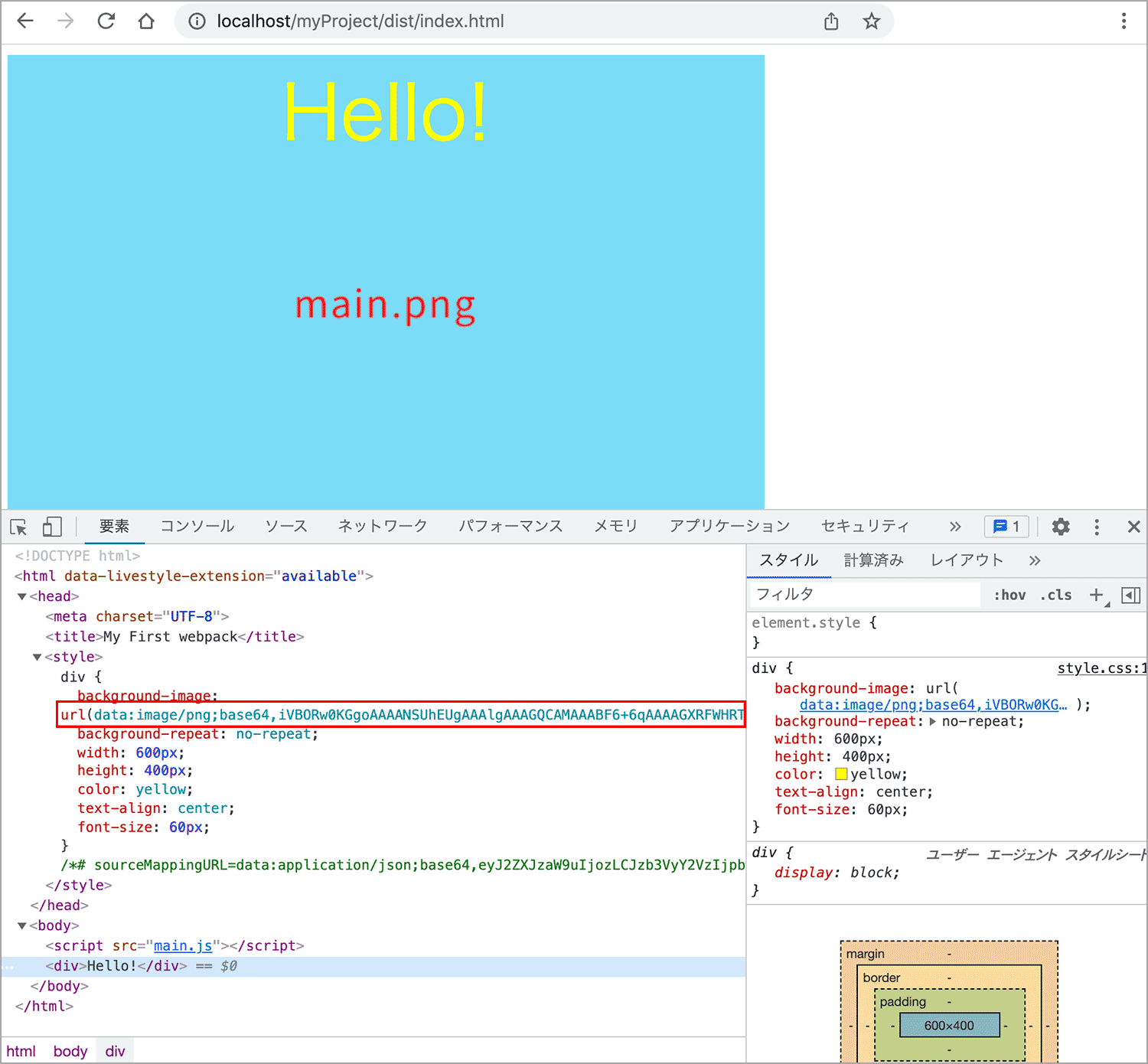Click the browser forward arrow
The height and width of the screenshot is (1064, 1148).
point(66,21)
